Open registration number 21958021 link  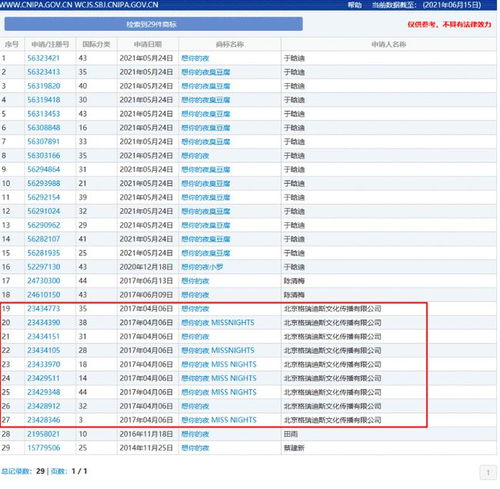tap(43, 434)
